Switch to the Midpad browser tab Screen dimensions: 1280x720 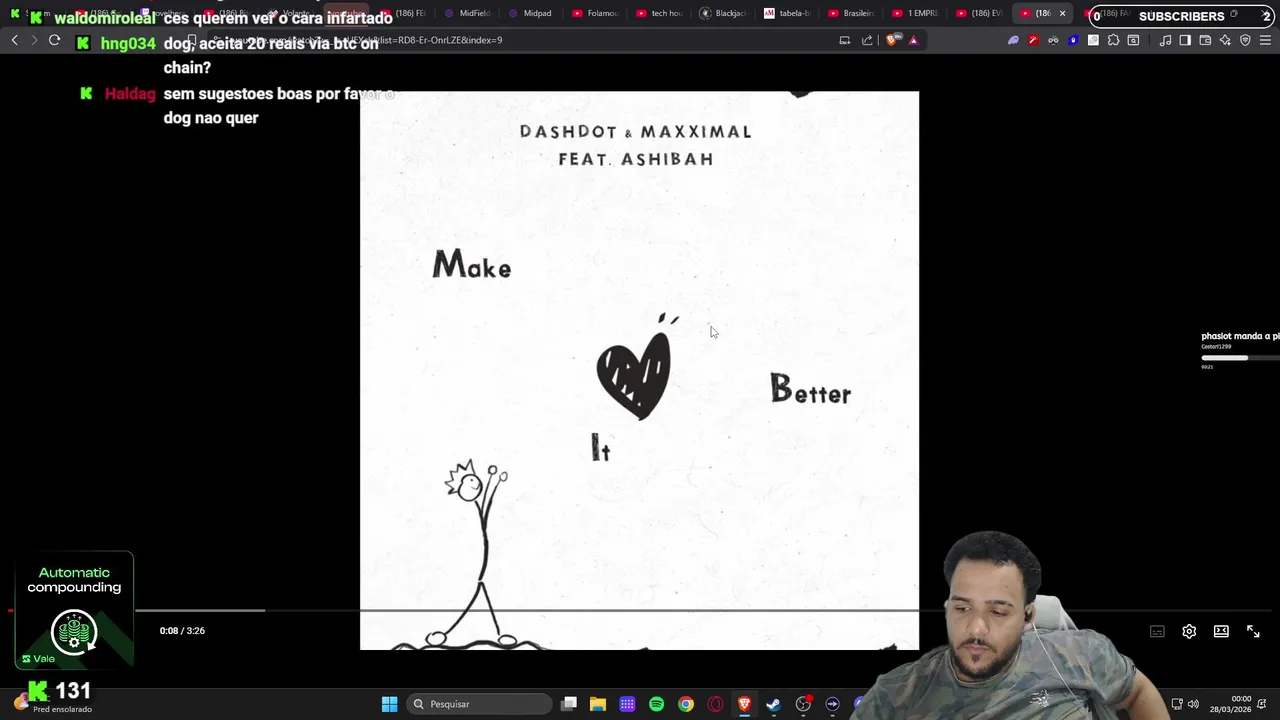[531, 13]
